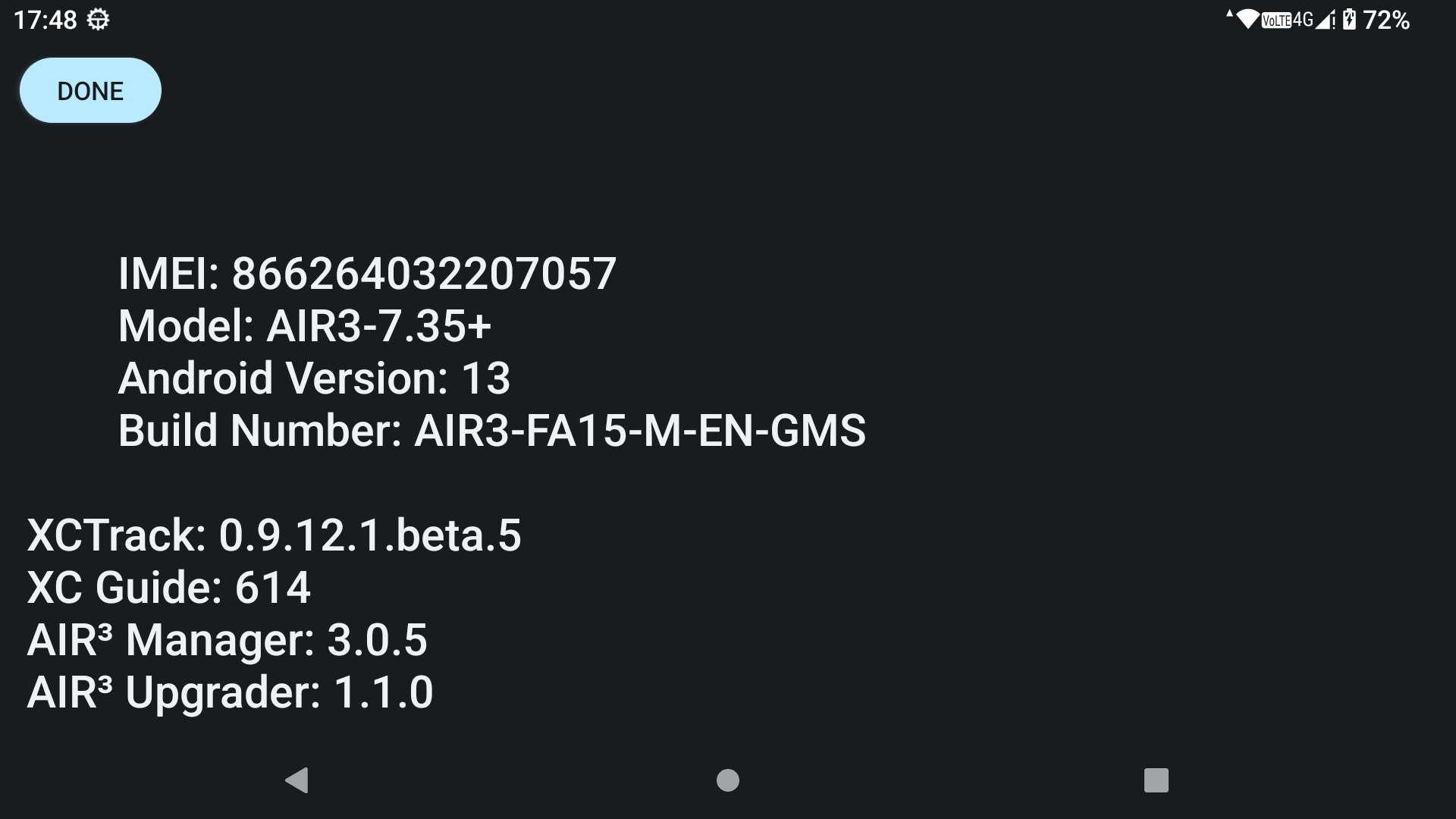Screen dimensions: 1456x819
Task: Select the Build Number AIR3-FA15-M-EN-GMS line
Action: [491, 431]
